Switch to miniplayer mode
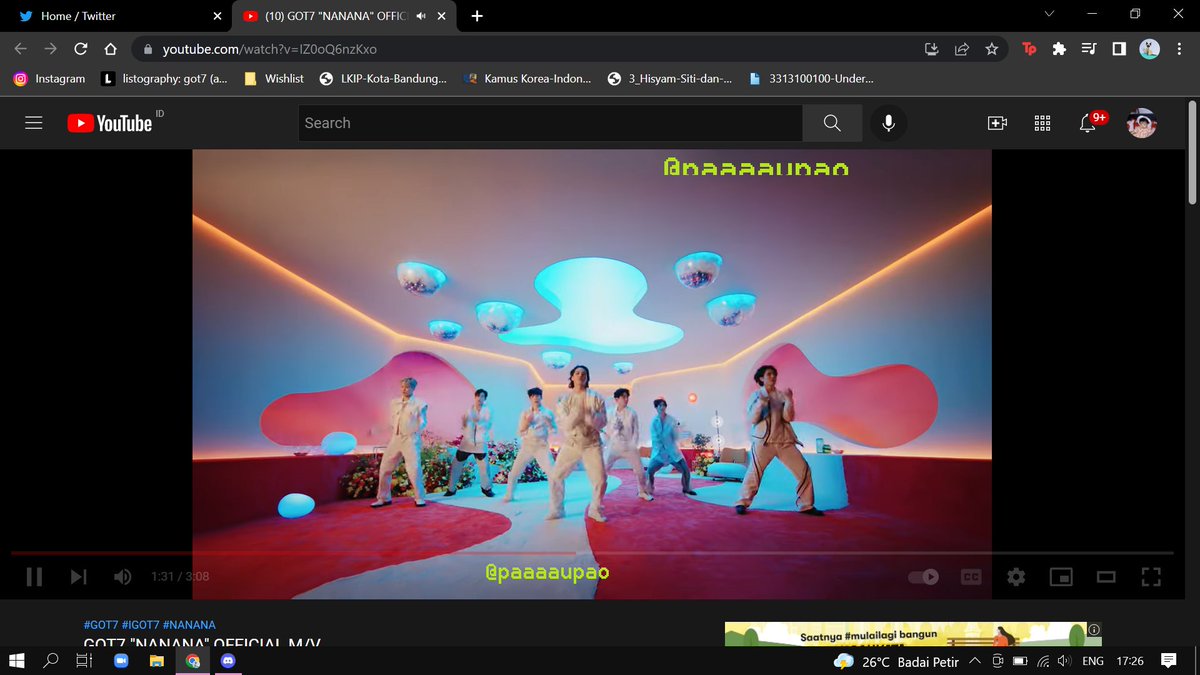This screenshot has height=675, width=1200. pos(1061,576)
